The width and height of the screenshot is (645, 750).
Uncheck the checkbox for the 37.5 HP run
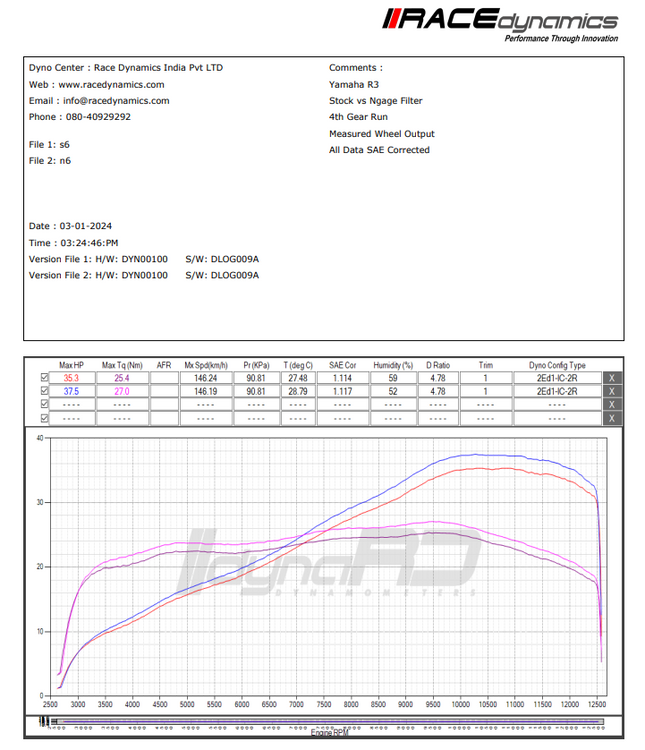click(44, 391)
